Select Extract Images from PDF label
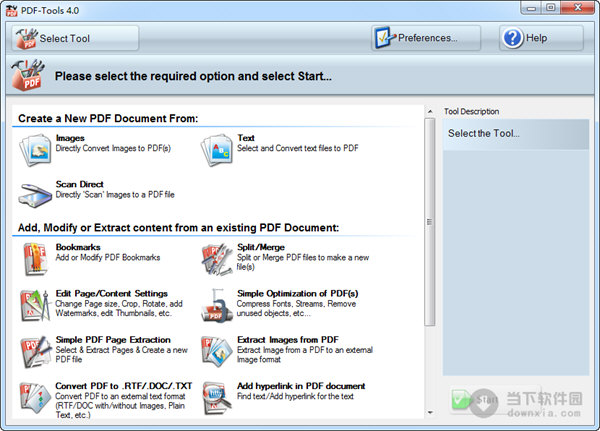 pyautogui.click(x=288, y=340)
